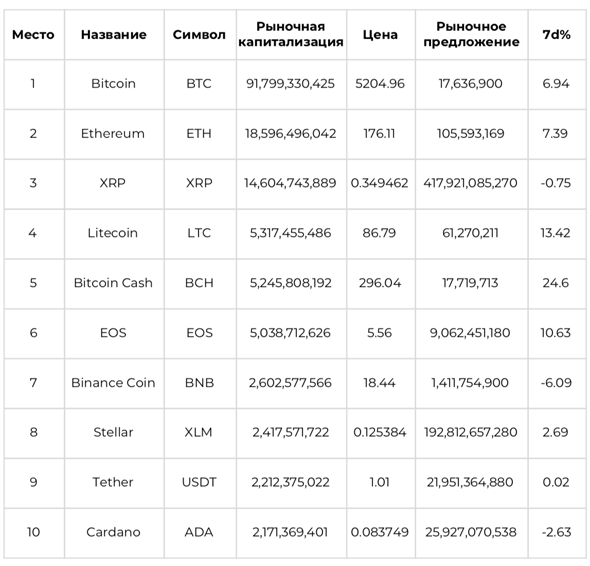
Task: Select Tether price 1.01
Action: [x=379, y=482]
